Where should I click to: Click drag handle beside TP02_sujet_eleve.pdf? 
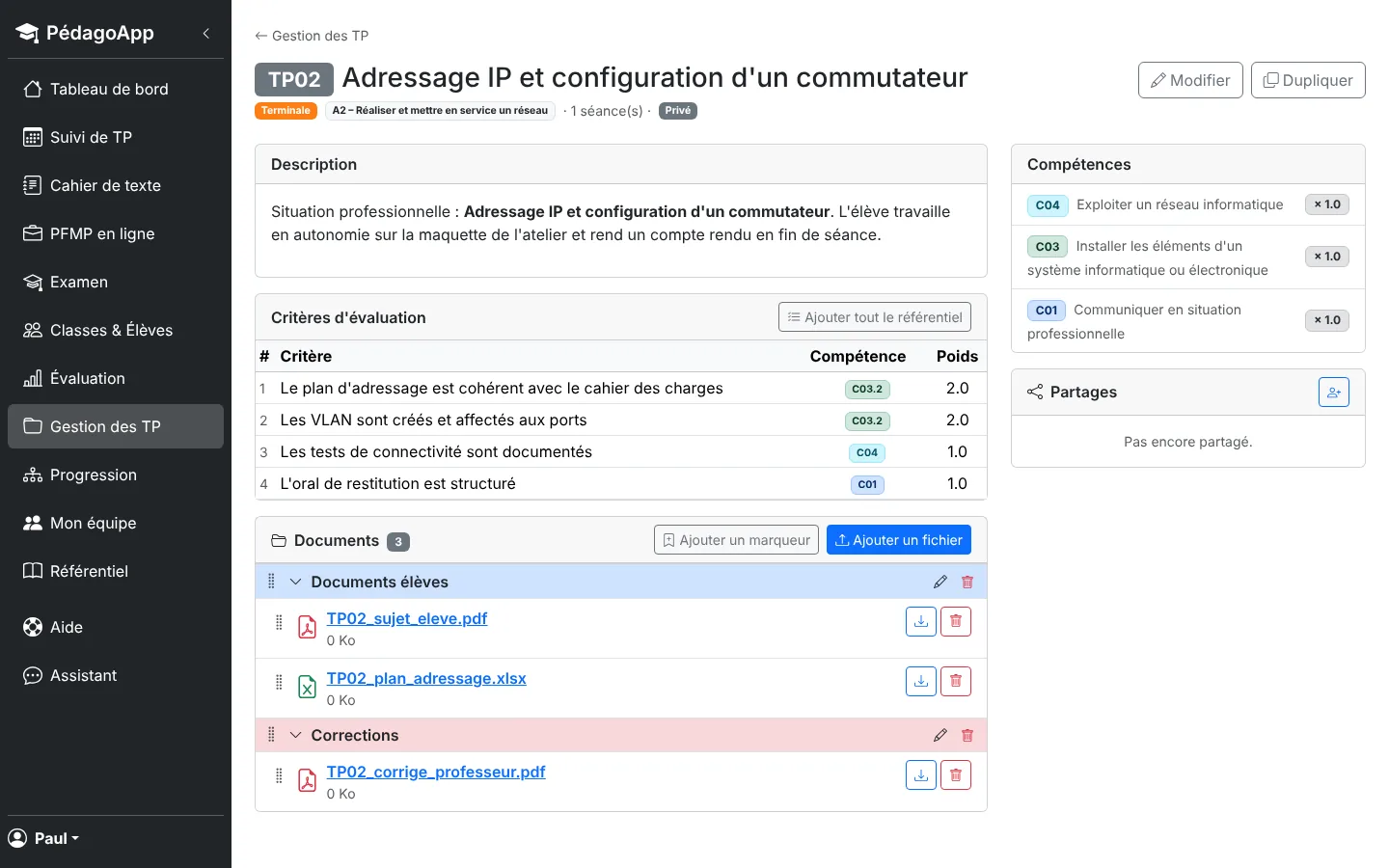pyautogui.click(x=280, y=622)
